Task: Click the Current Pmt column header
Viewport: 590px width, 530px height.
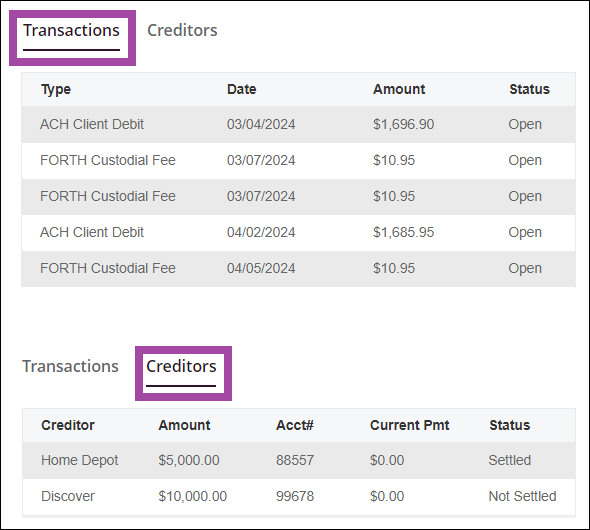Action: [x=409, y=425]
